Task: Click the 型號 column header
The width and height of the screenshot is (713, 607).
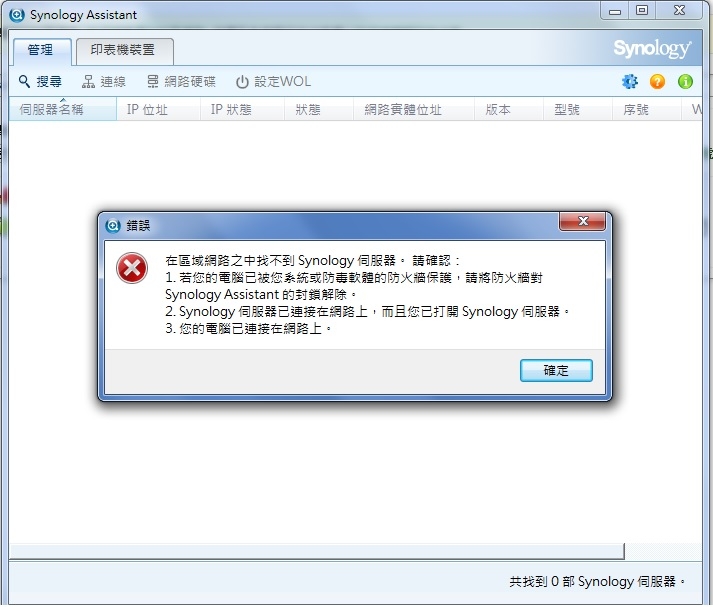Action: point(577,109)
